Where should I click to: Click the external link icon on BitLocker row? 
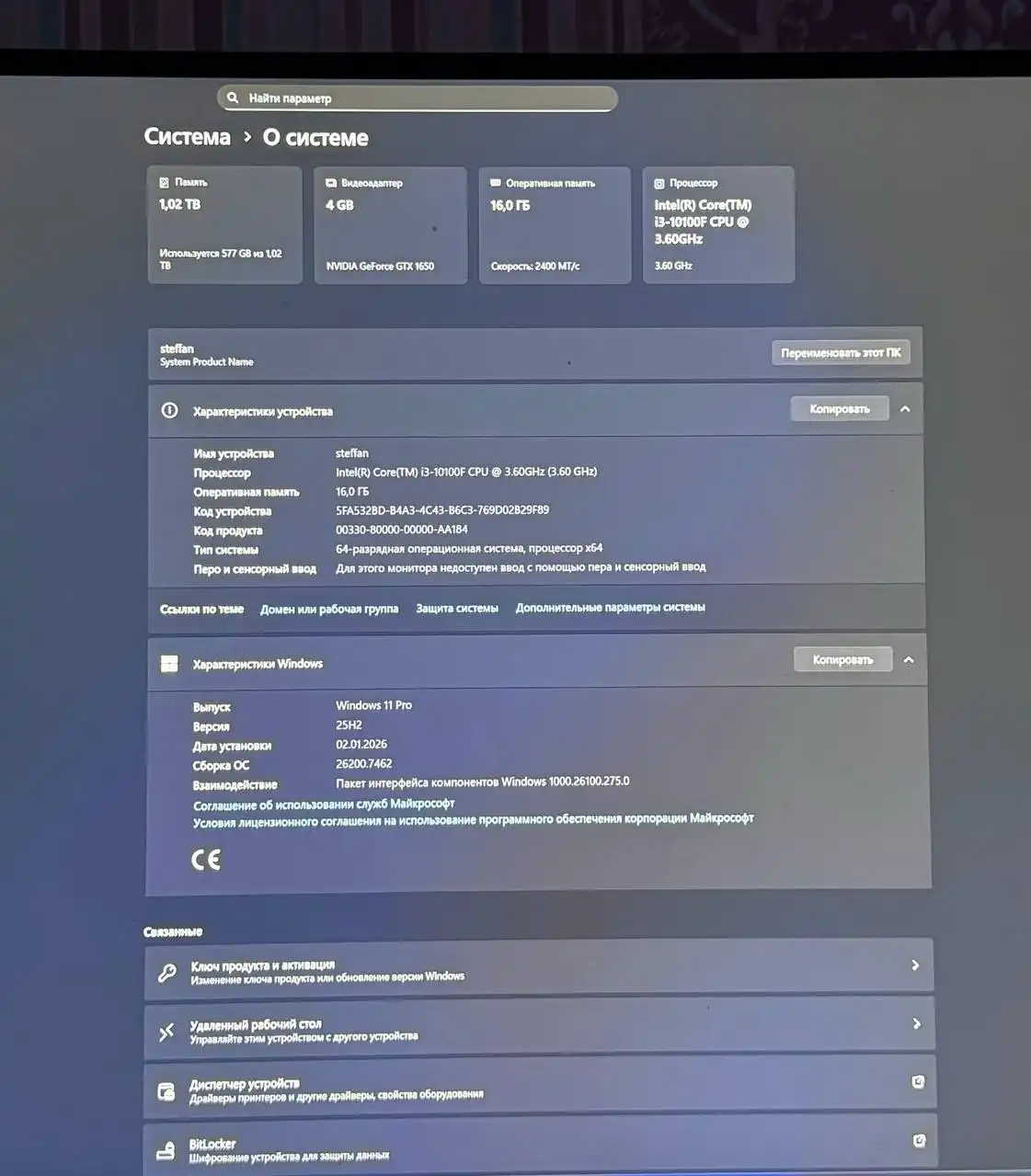[917, 1141]
